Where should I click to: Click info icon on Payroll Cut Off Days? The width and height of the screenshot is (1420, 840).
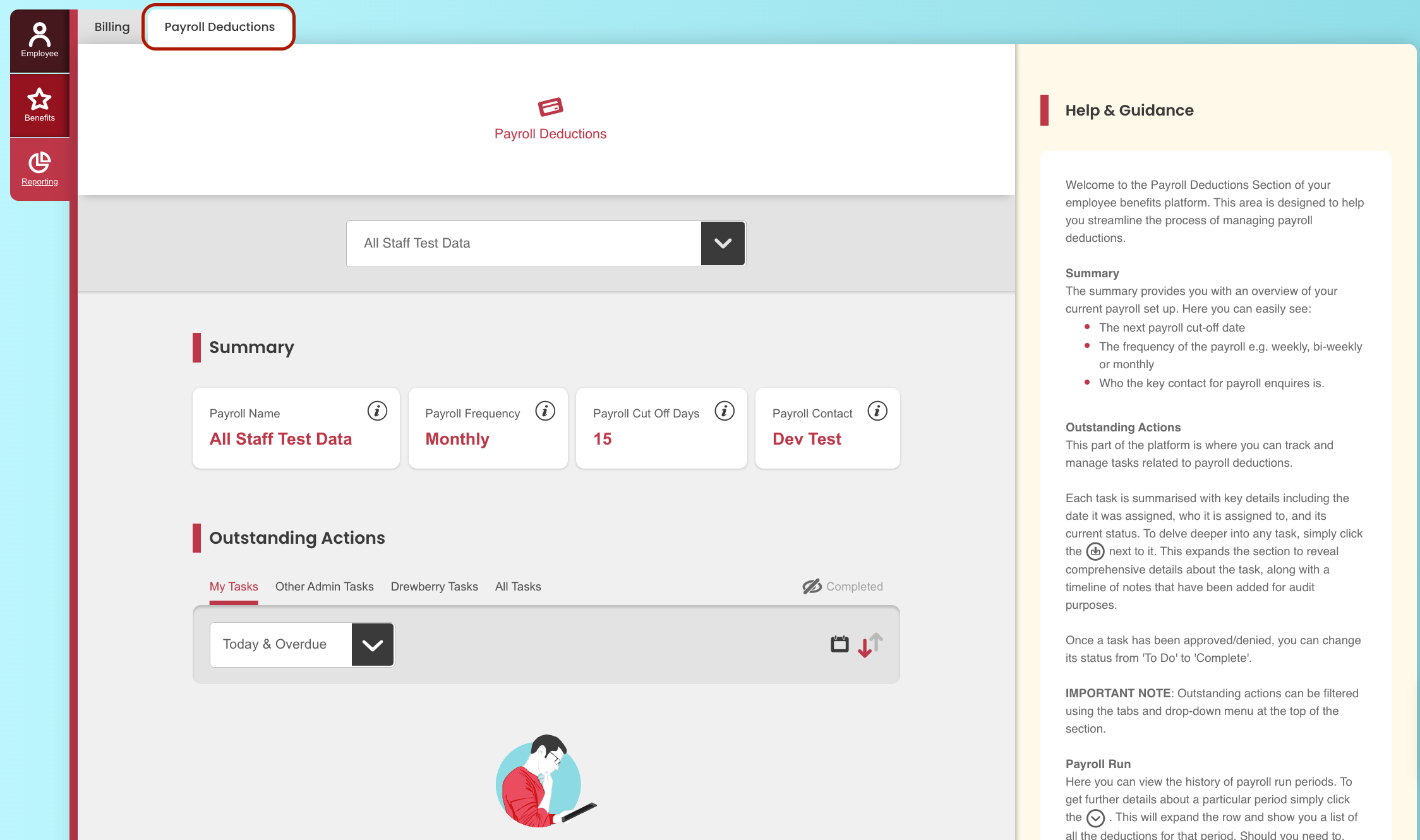(x=725, y=411)
